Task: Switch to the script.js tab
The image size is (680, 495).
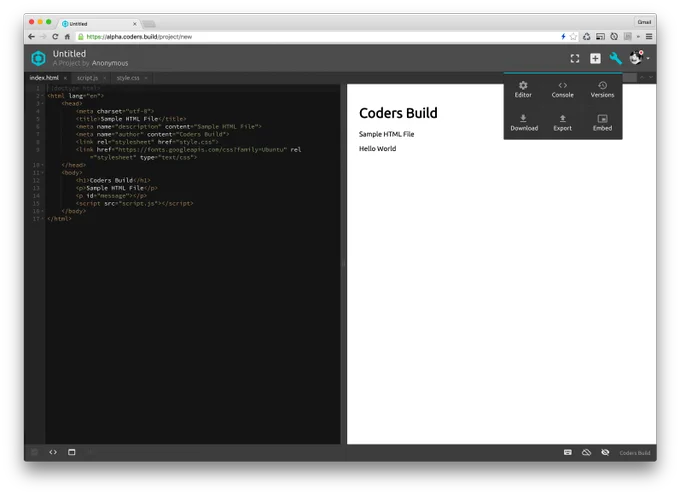Action: tap(87, 78)
